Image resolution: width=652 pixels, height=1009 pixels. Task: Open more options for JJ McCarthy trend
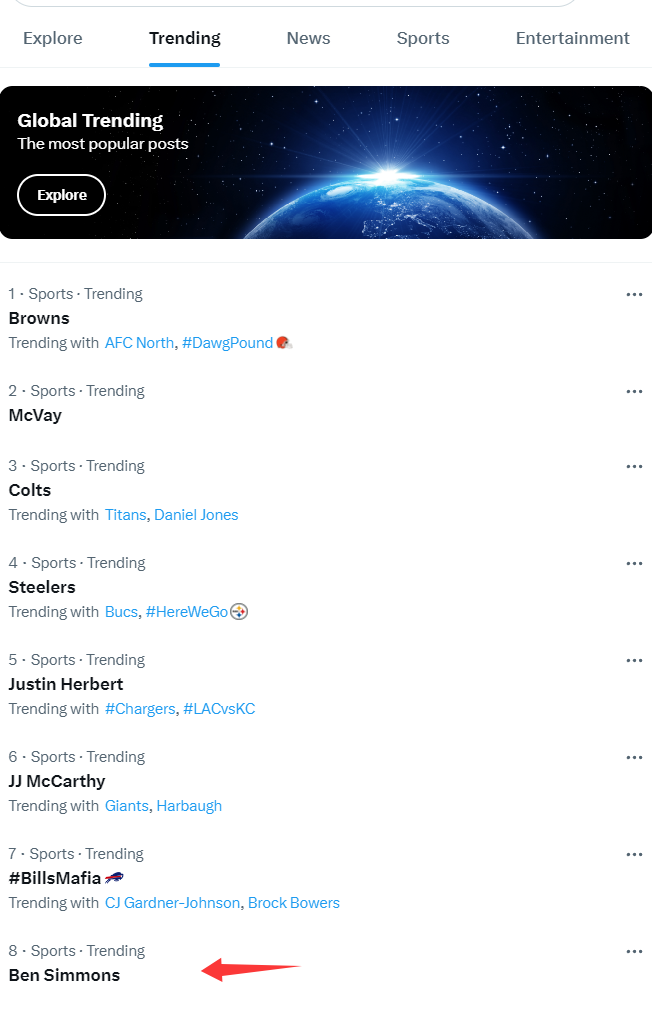pyautogui.click(x=634, y=758)
